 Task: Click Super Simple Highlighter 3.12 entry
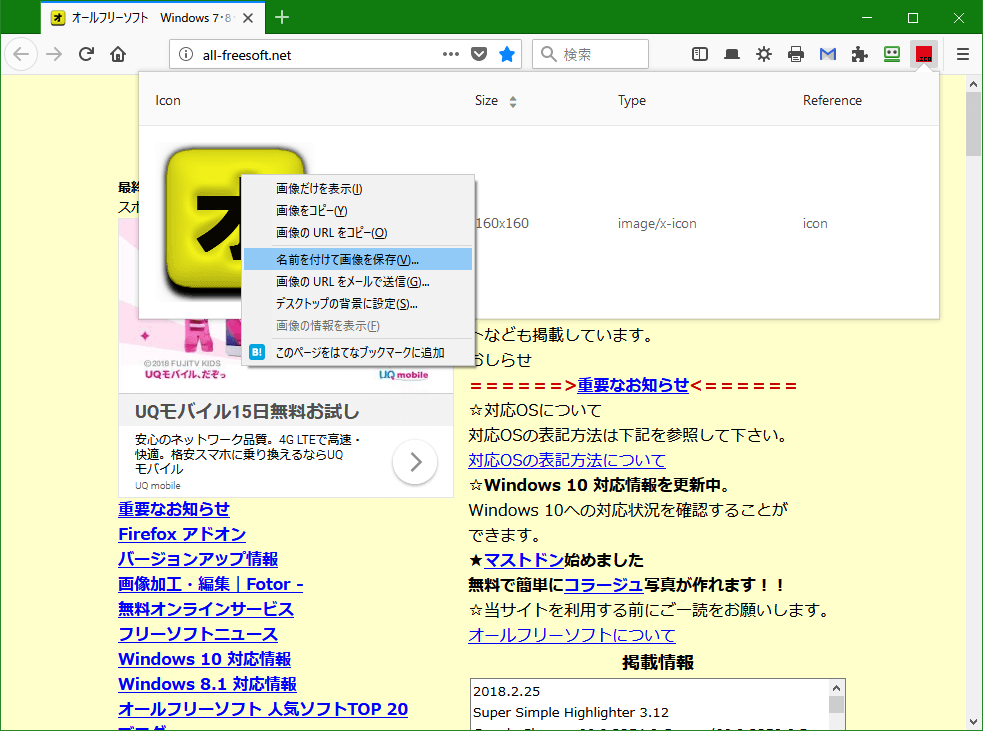pyautogui.click(x=570, y=712)
